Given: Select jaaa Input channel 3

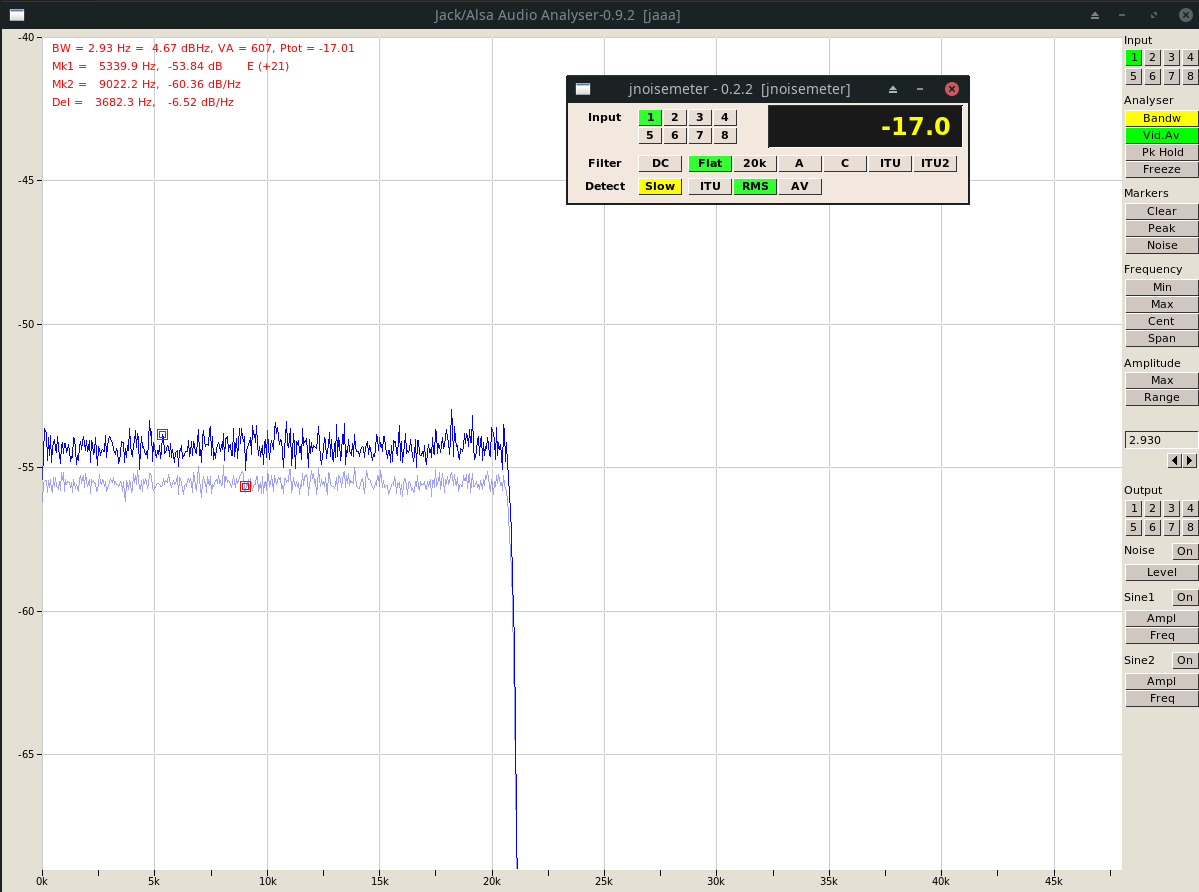Looking at the screenshot, I should tap(1171, 57).
